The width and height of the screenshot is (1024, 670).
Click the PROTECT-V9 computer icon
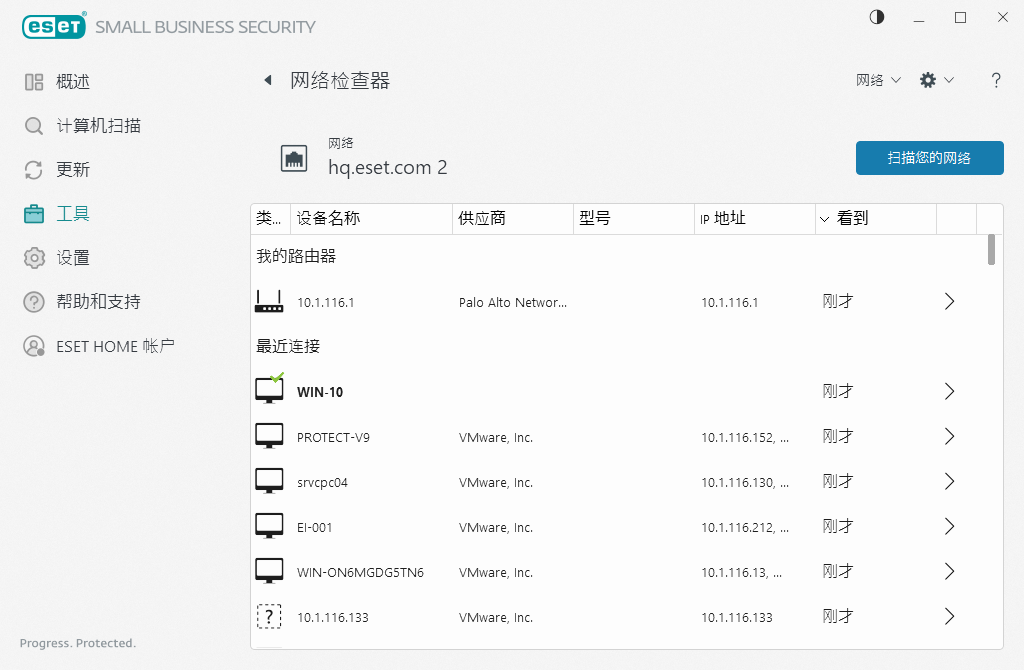click(x=269, y=436)
